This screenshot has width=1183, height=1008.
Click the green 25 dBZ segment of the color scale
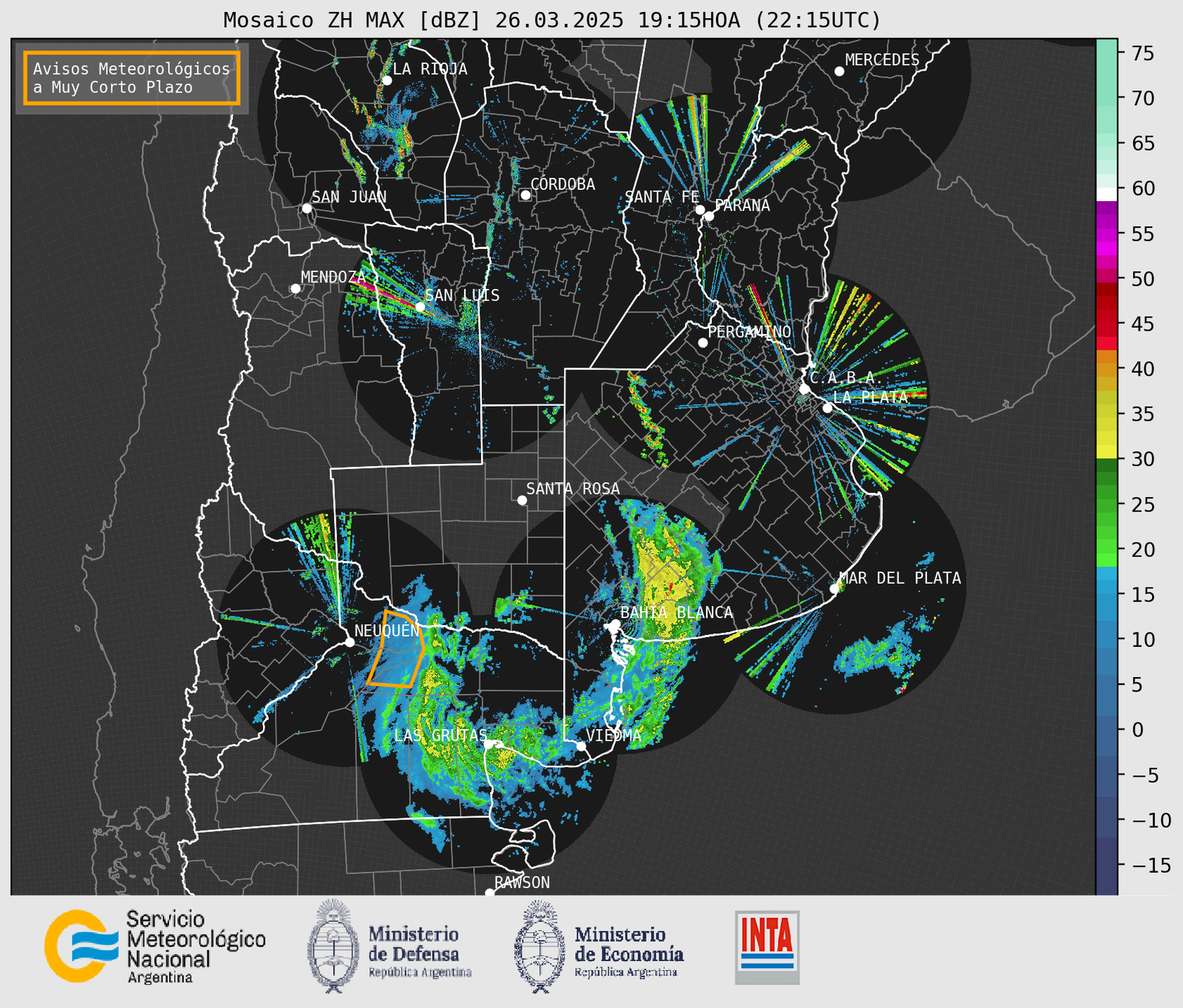1107,505
